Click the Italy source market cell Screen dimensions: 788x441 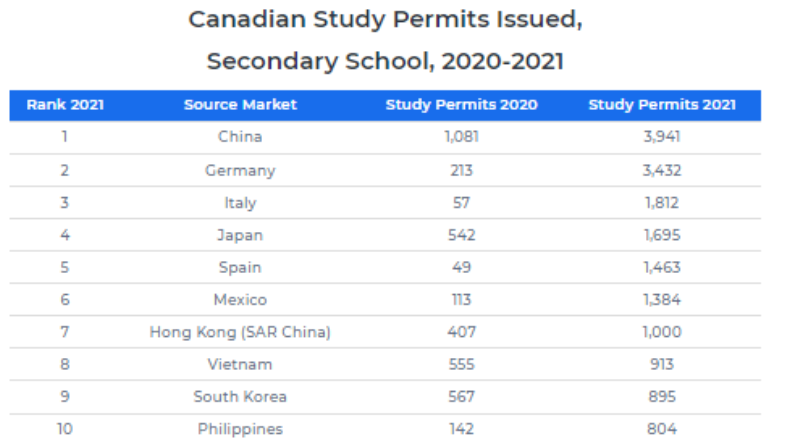pos(240,202)
